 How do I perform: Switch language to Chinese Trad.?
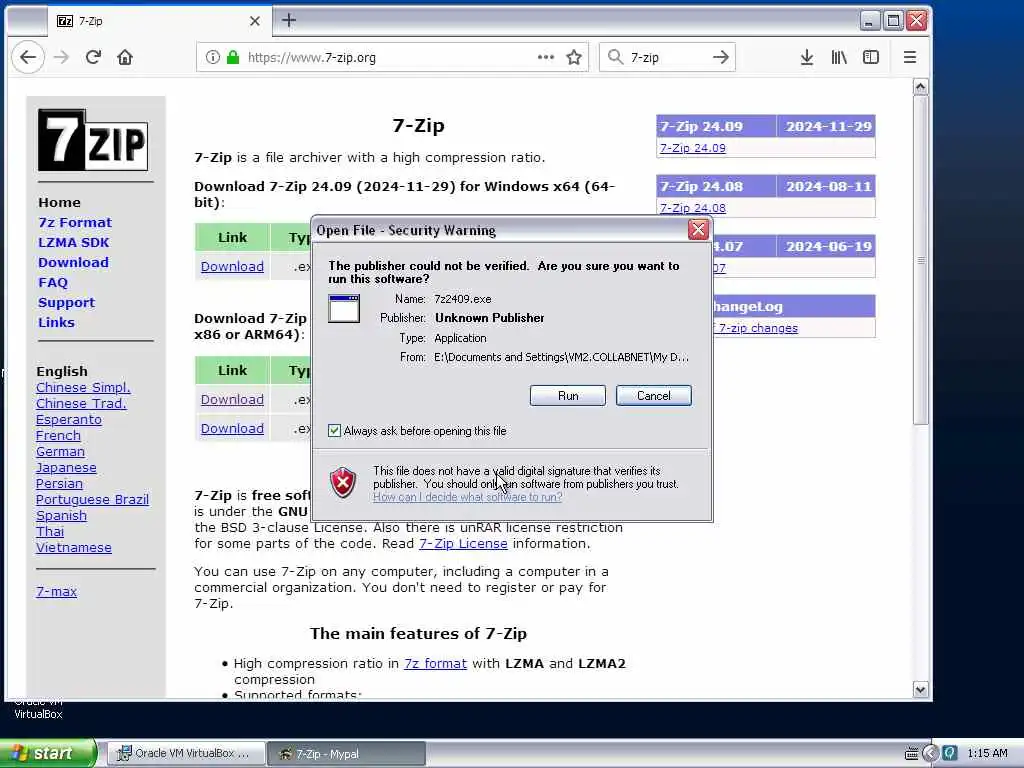tap(81, 404)
